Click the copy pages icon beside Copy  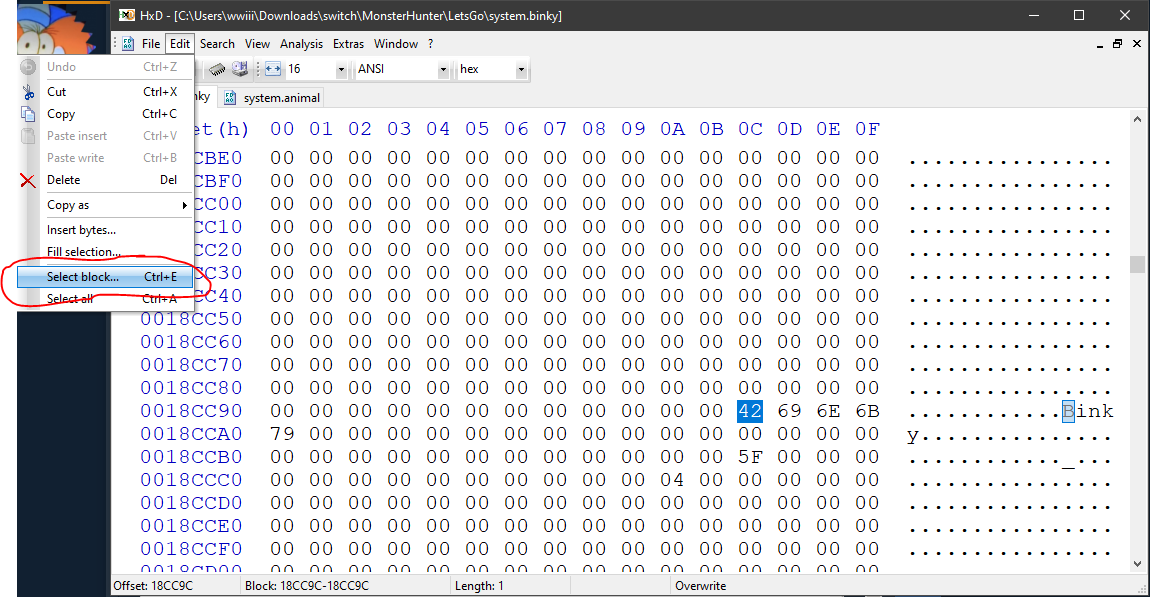coord(28,114)
